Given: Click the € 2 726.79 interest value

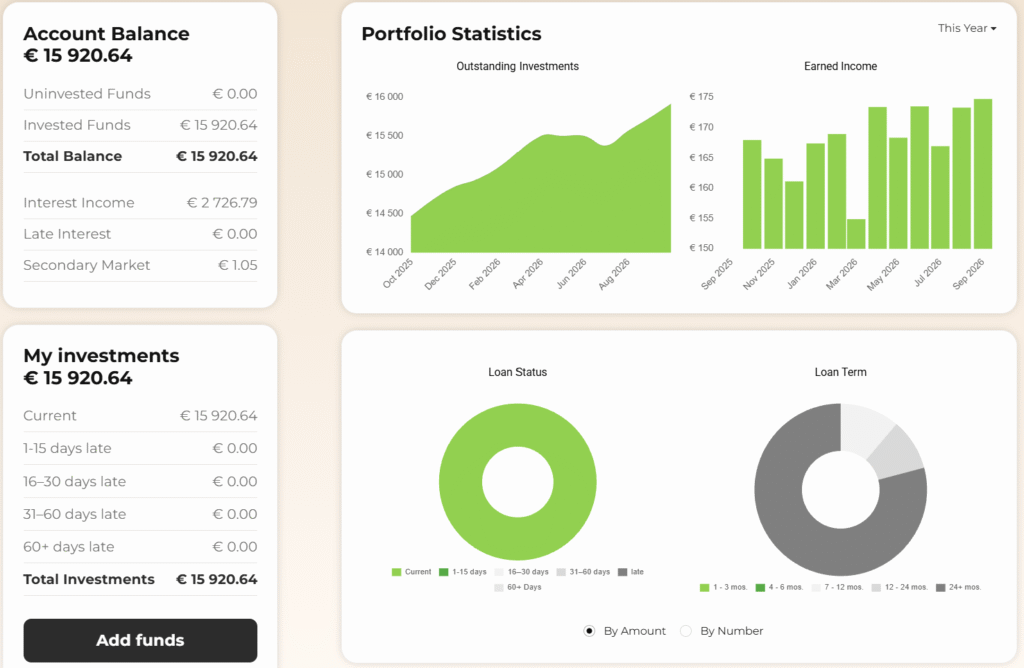Looking at the screenshot, I should coord(222,203).
